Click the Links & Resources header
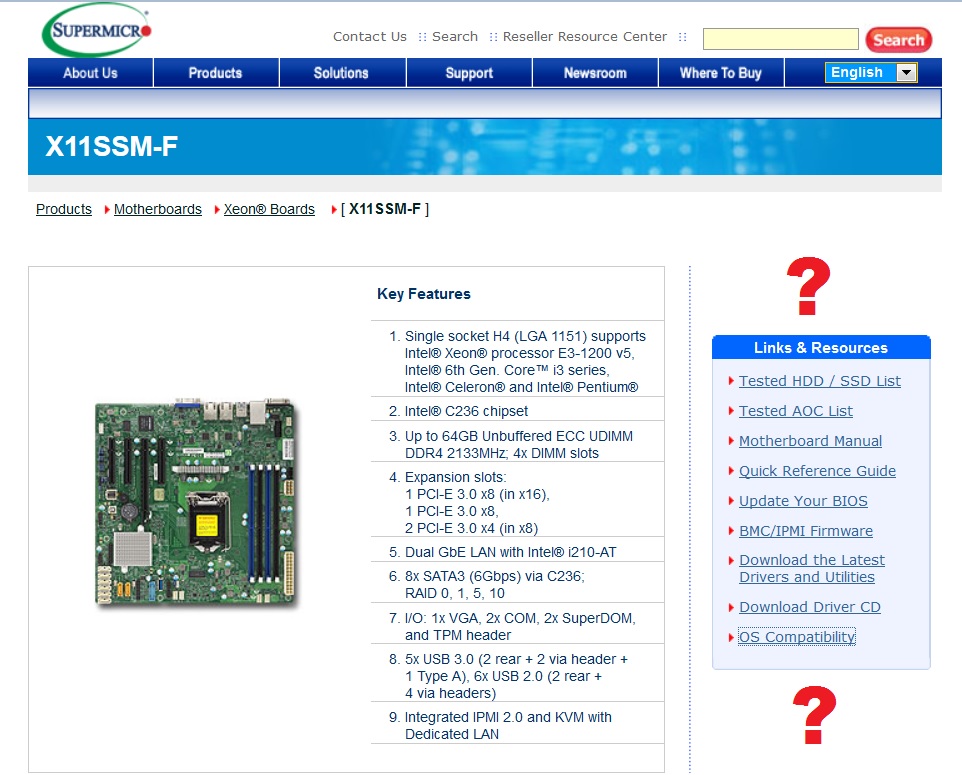This screenshot has height=775, width=962. (821, 348)
